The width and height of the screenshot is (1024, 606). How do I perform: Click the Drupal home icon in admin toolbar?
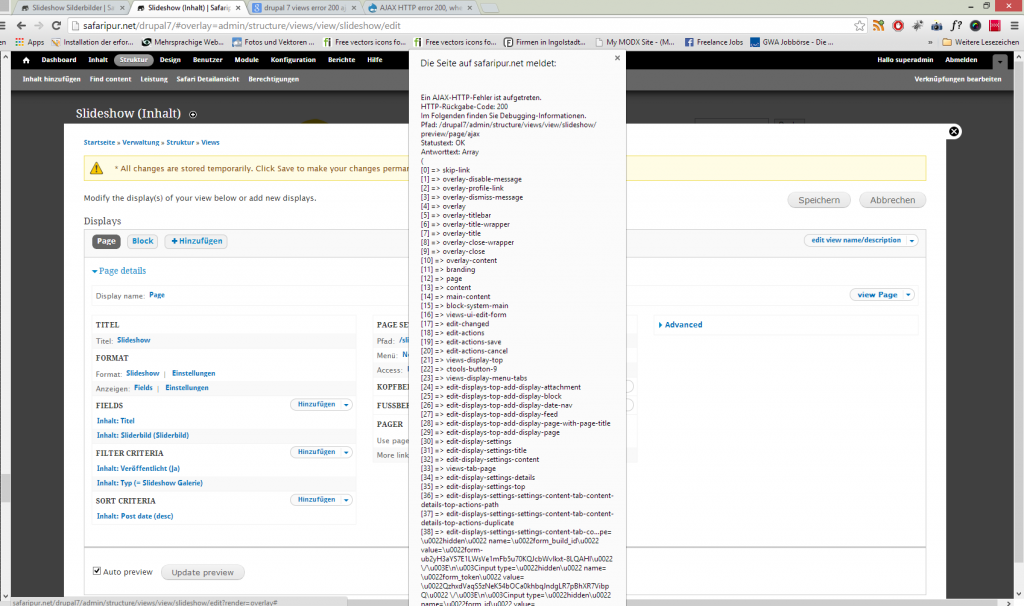tap(26, 60)
